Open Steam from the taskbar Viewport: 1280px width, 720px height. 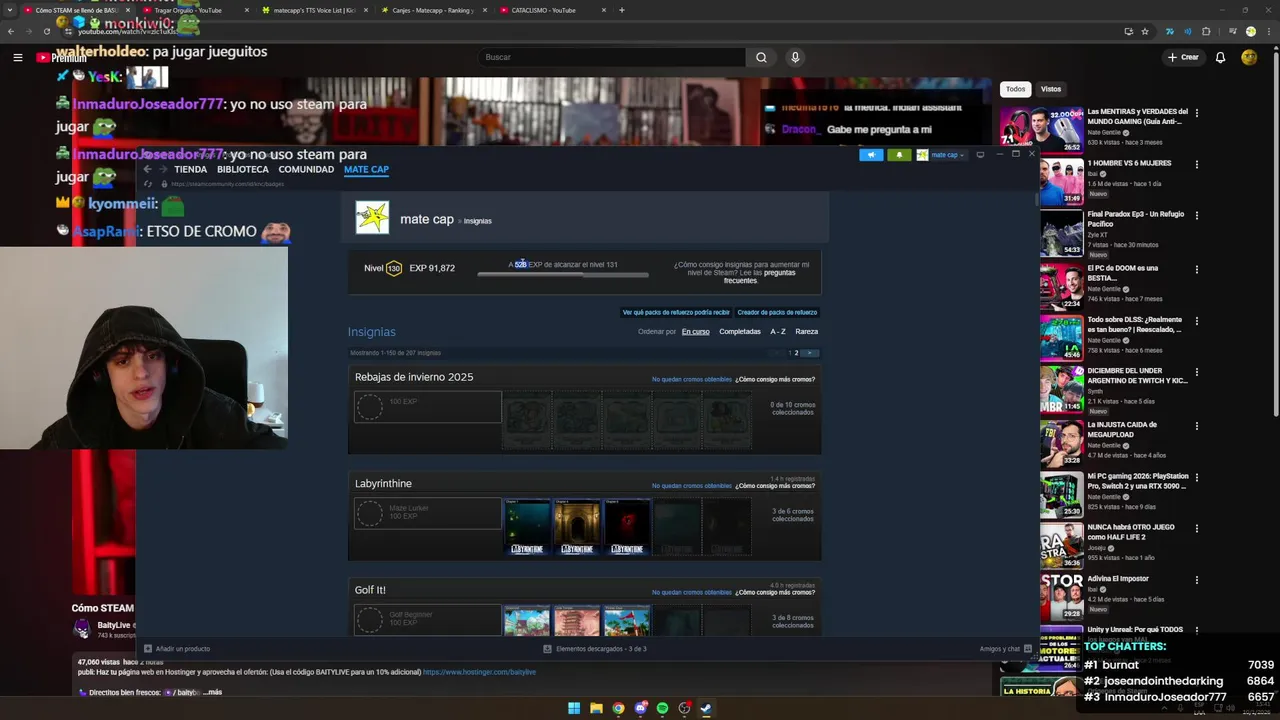point(706,708)
